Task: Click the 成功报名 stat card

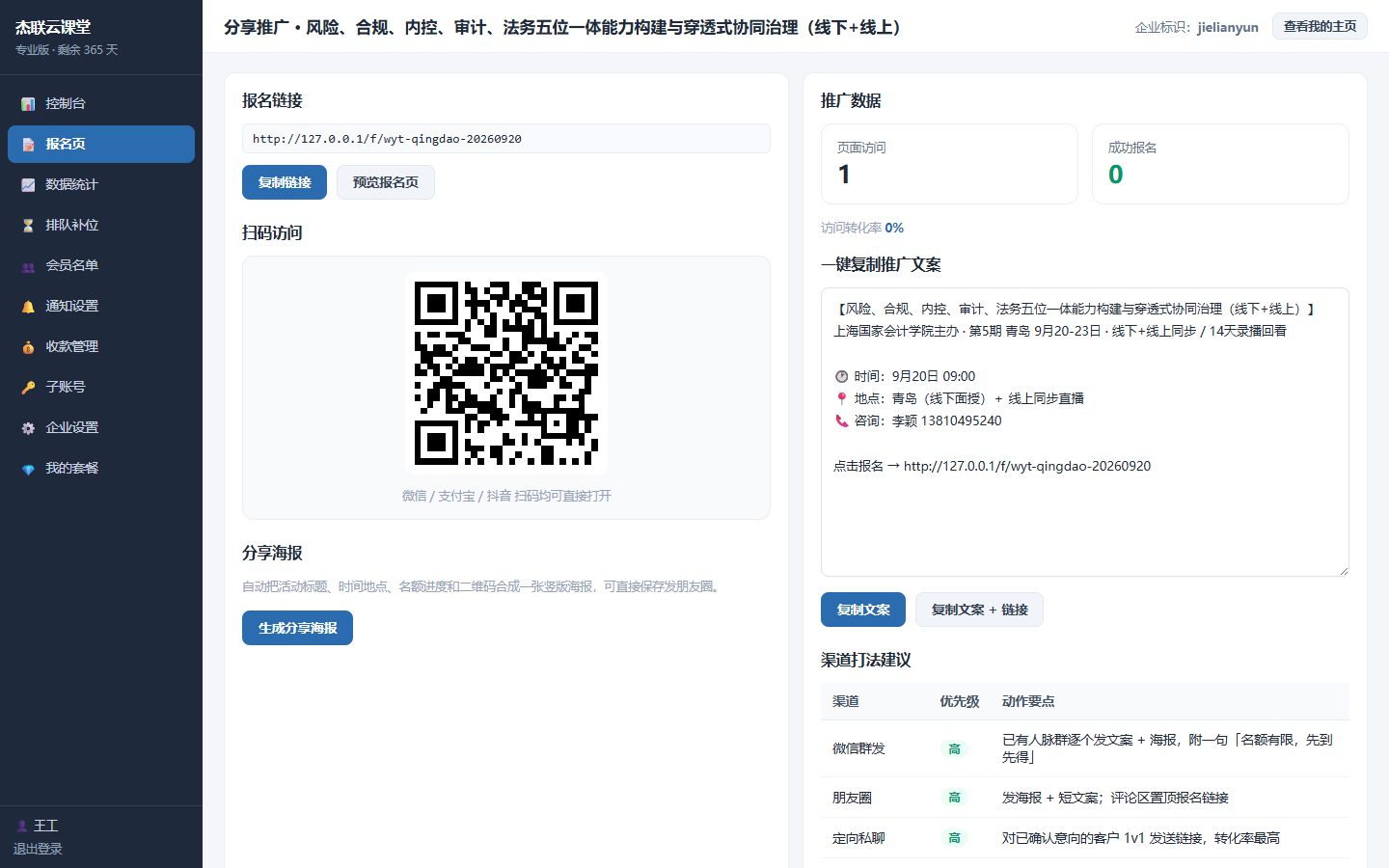Action: (x=1220, y=164)
